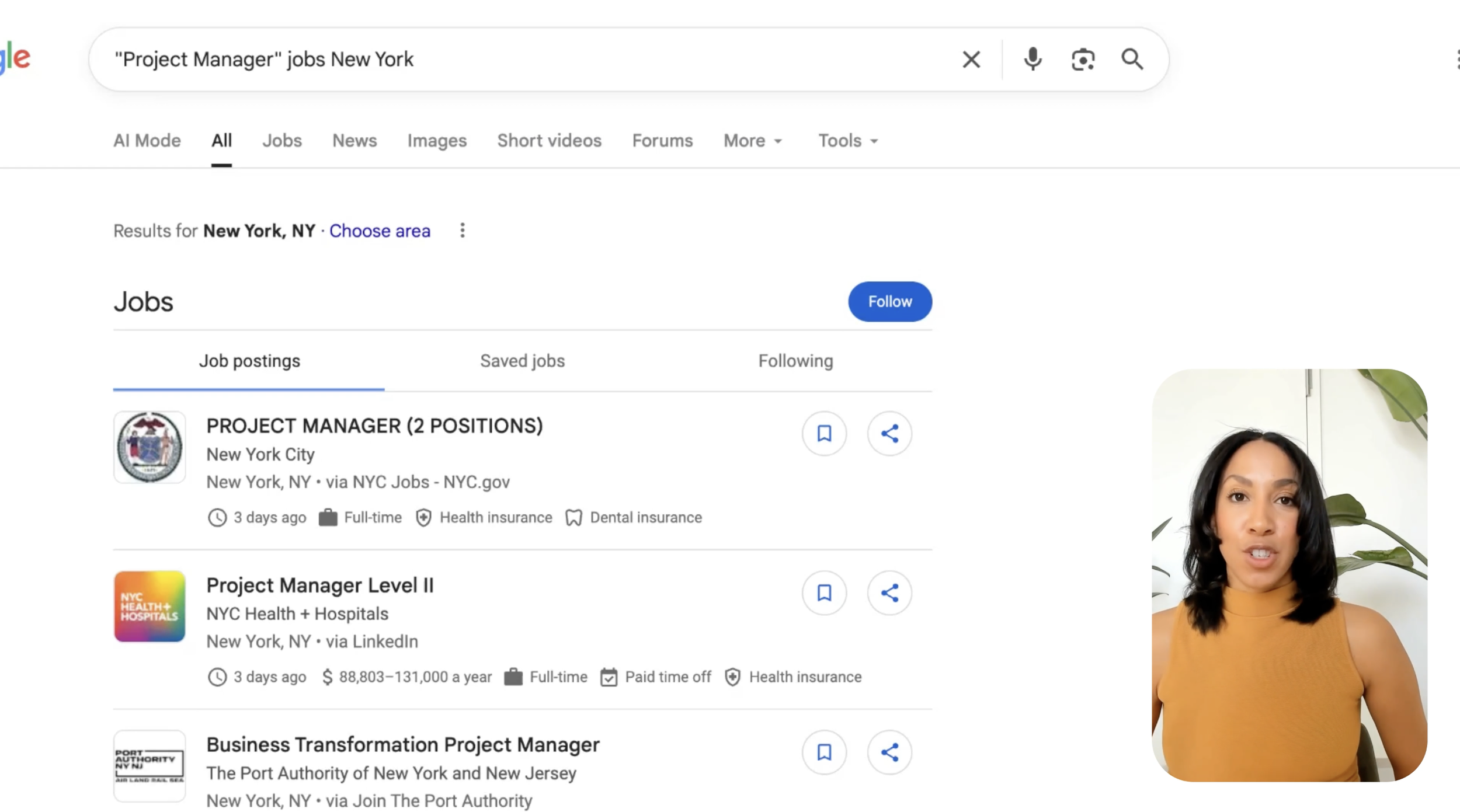Bookmark the Project Manager Level II job
The width and height of the screenshot is (1460, 812).
[824, 593]
